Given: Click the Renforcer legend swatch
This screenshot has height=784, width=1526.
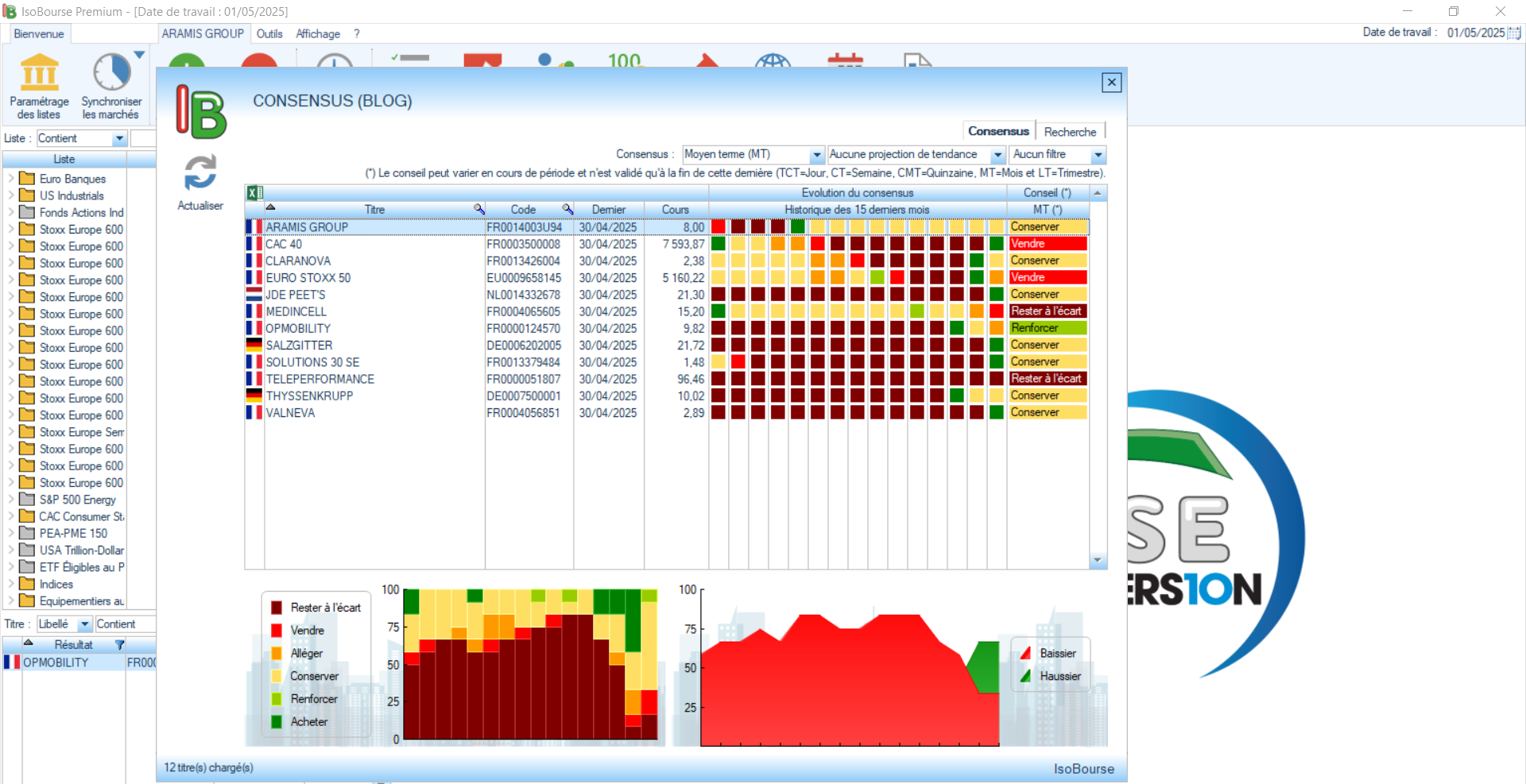Looking at the screenshot, I should 277,699.
